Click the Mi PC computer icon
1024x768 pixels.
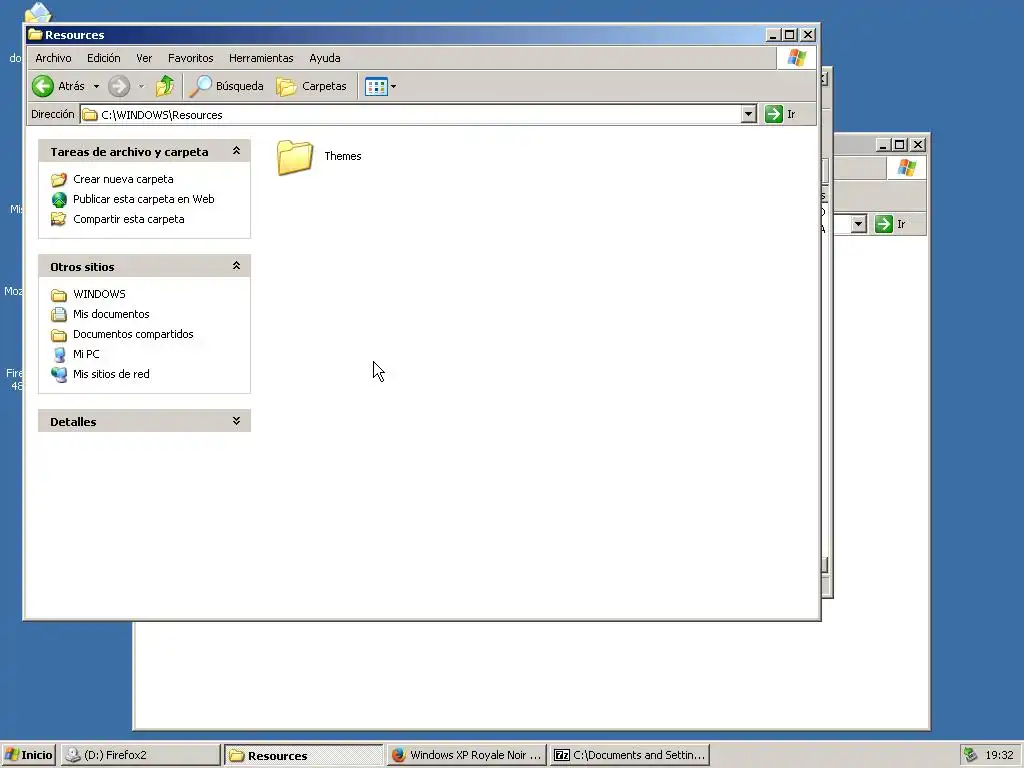pyautogui.click(x=59, y=355)
